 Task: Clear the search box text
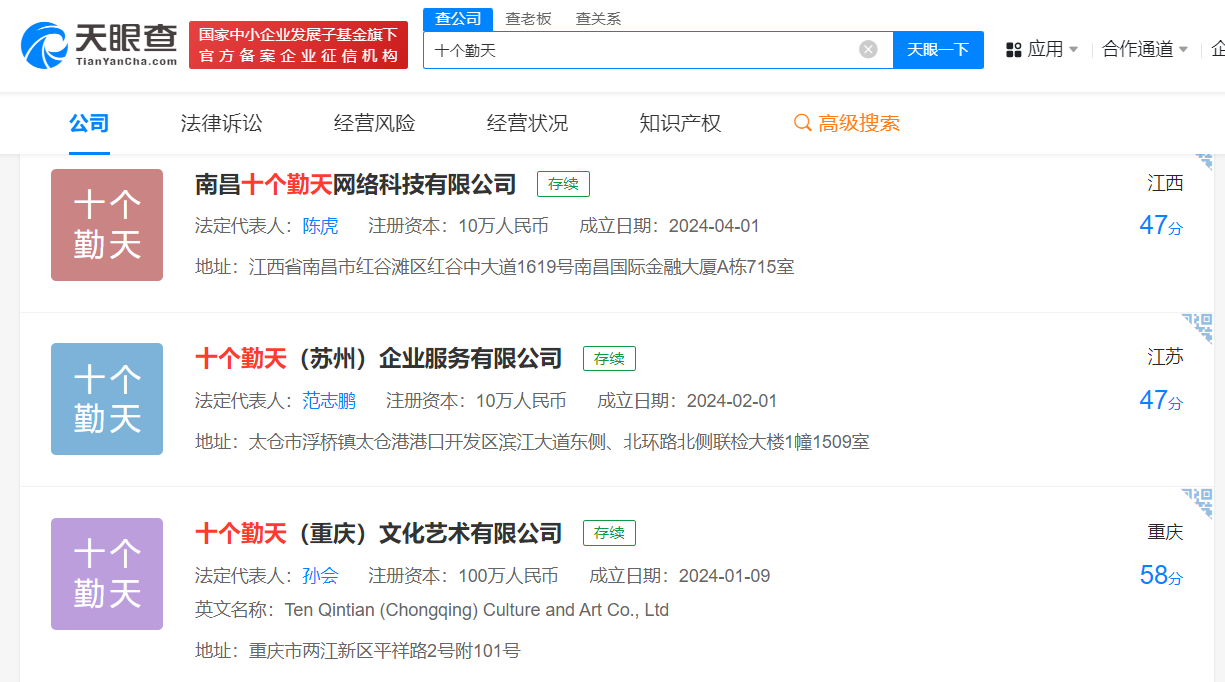(x=868, y=49)
